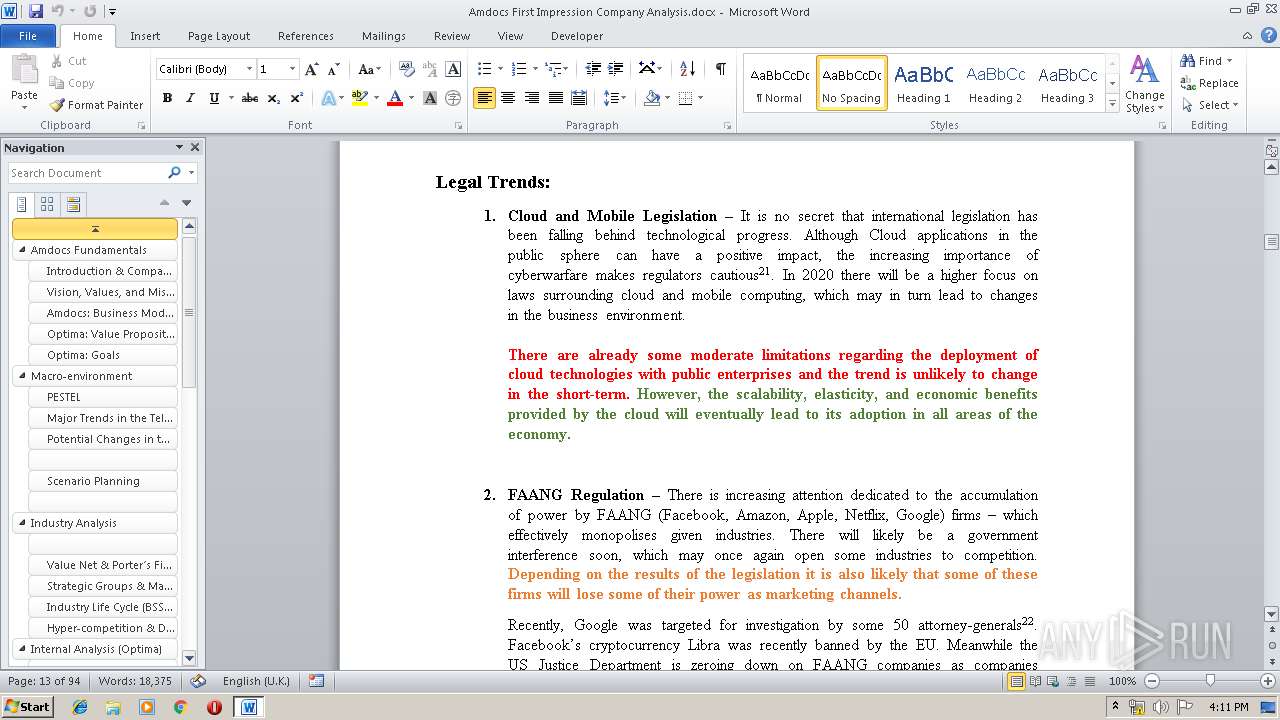
Task: Open the Borders dropdown arrow
Action: coord(700,98)
